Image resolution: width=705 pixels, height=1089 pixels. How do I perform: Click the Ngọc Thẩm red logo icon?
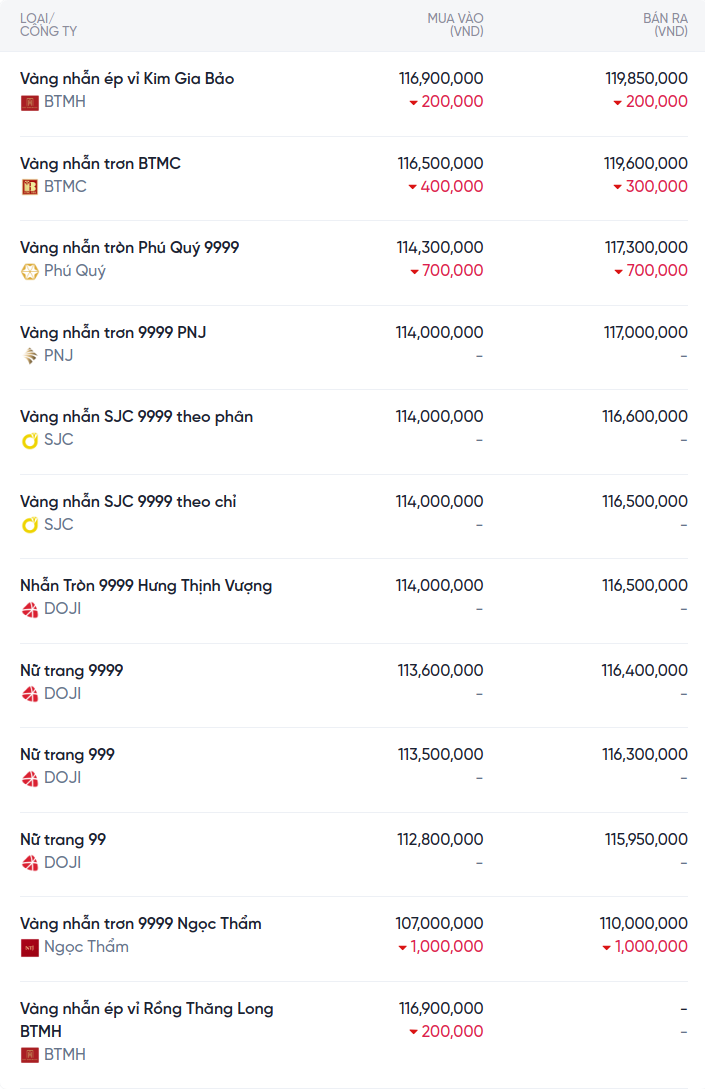tap(29, 947)
